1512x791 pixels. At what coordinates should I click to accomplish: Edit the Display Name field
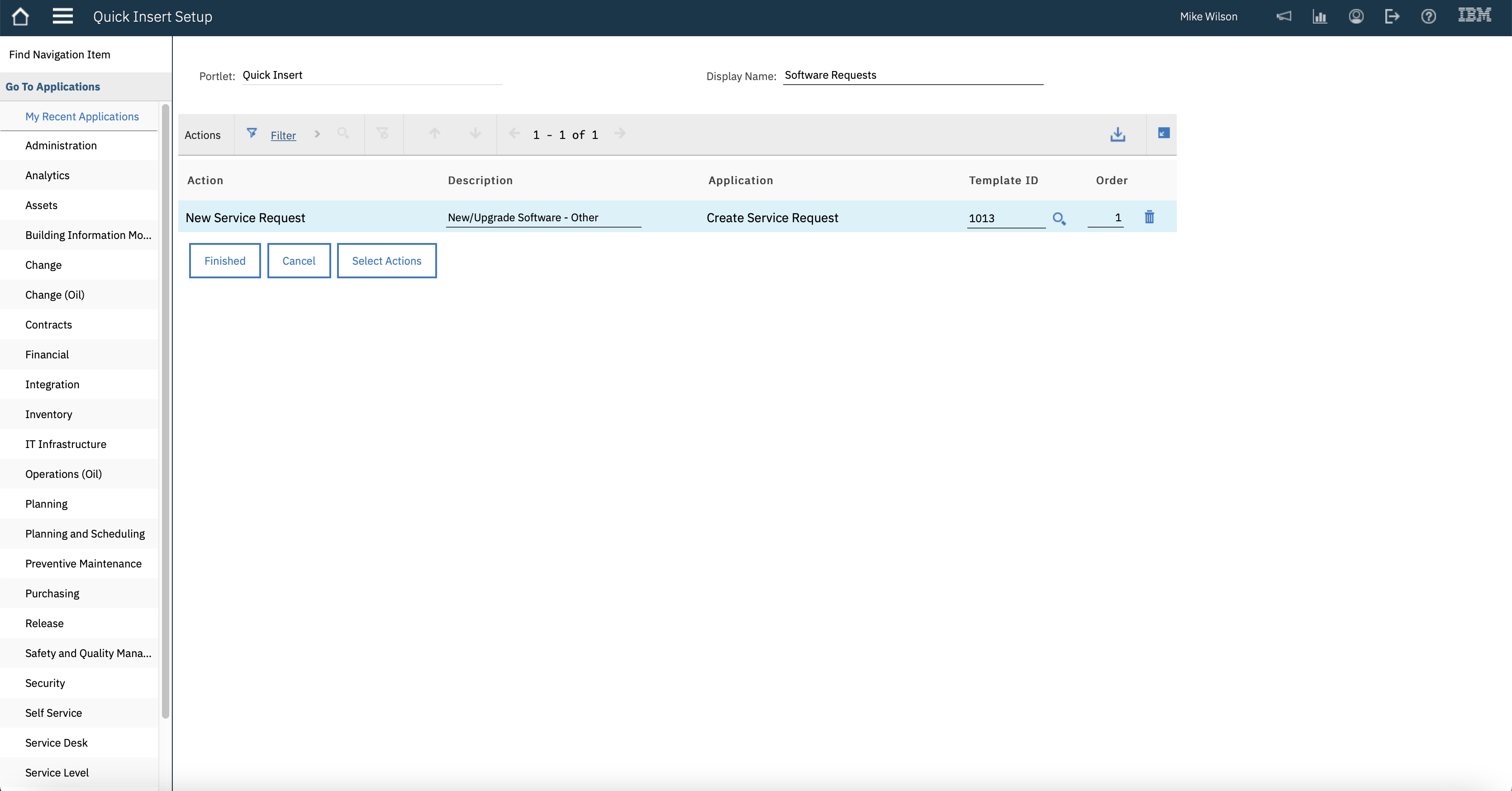coord(912,75)
